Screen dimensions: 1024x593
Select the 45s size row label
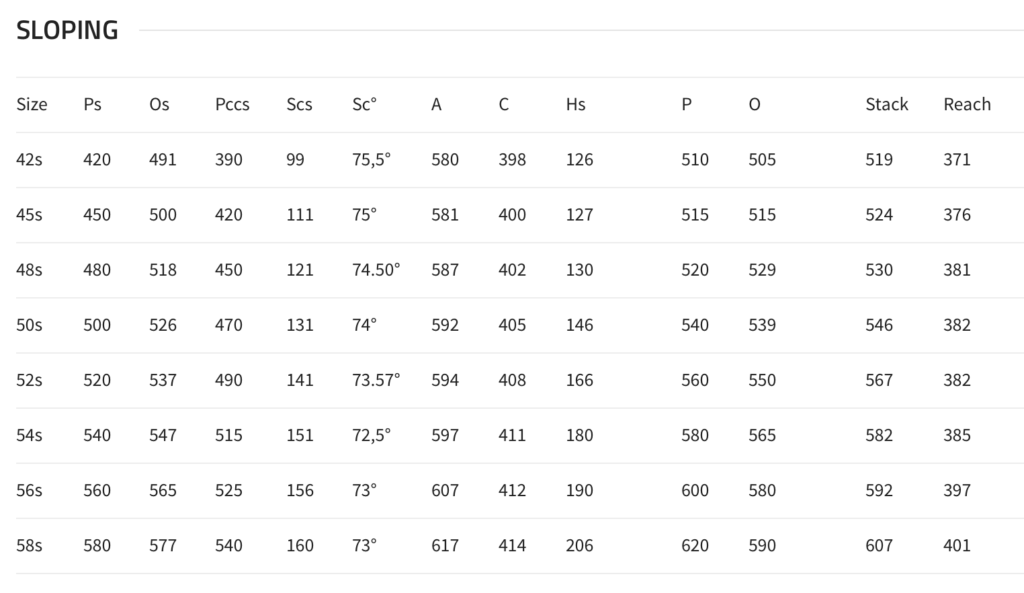coord(29,215)
